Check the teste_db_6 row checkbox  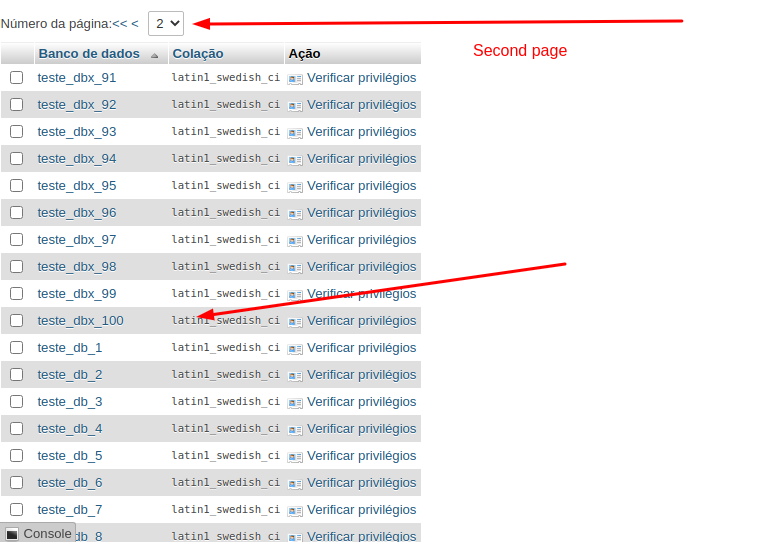16,482
